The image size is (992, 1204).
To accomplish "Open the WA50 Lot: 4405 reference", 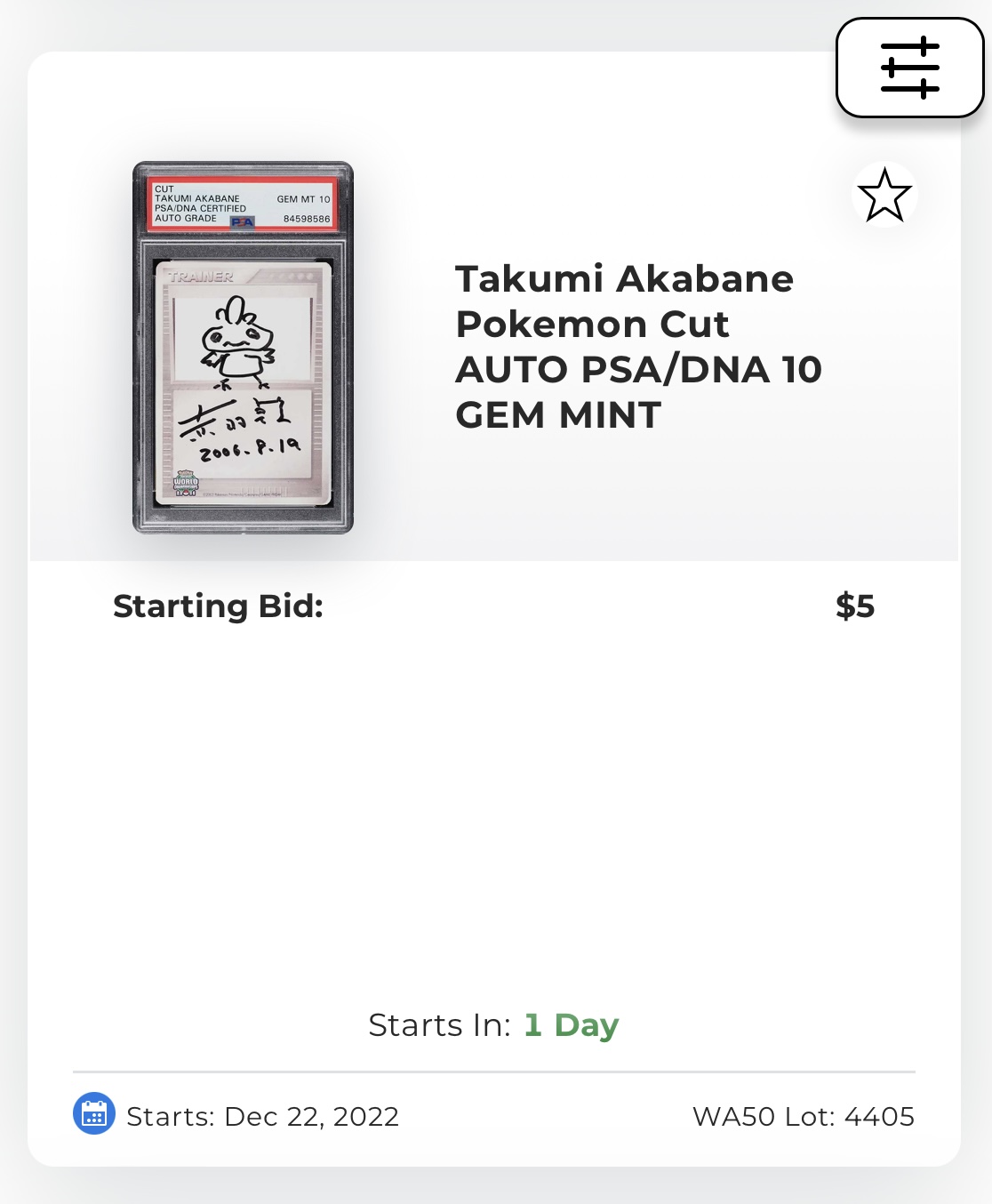I will click(803, 1116).
